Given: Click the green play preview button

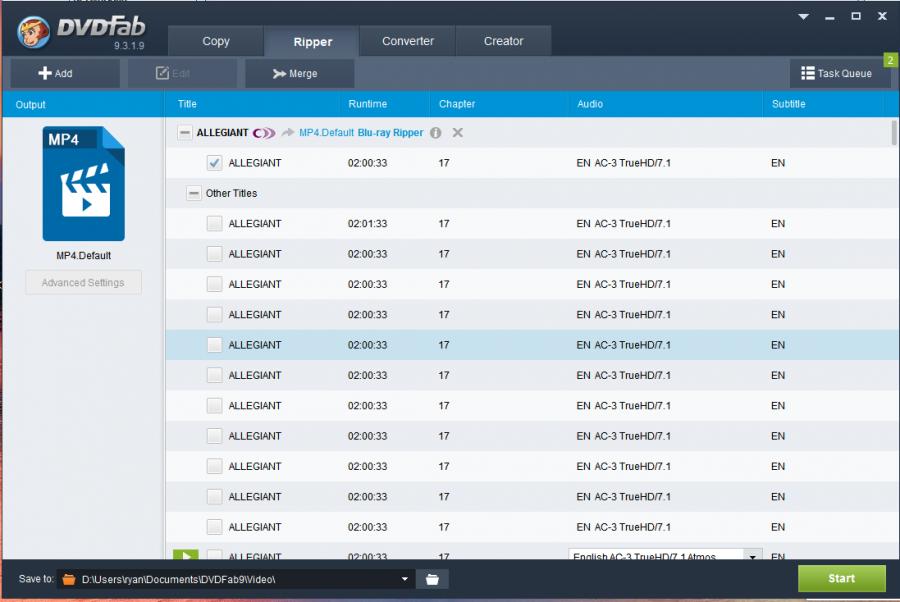Looking at the screenshot, I should click(186, 555).
